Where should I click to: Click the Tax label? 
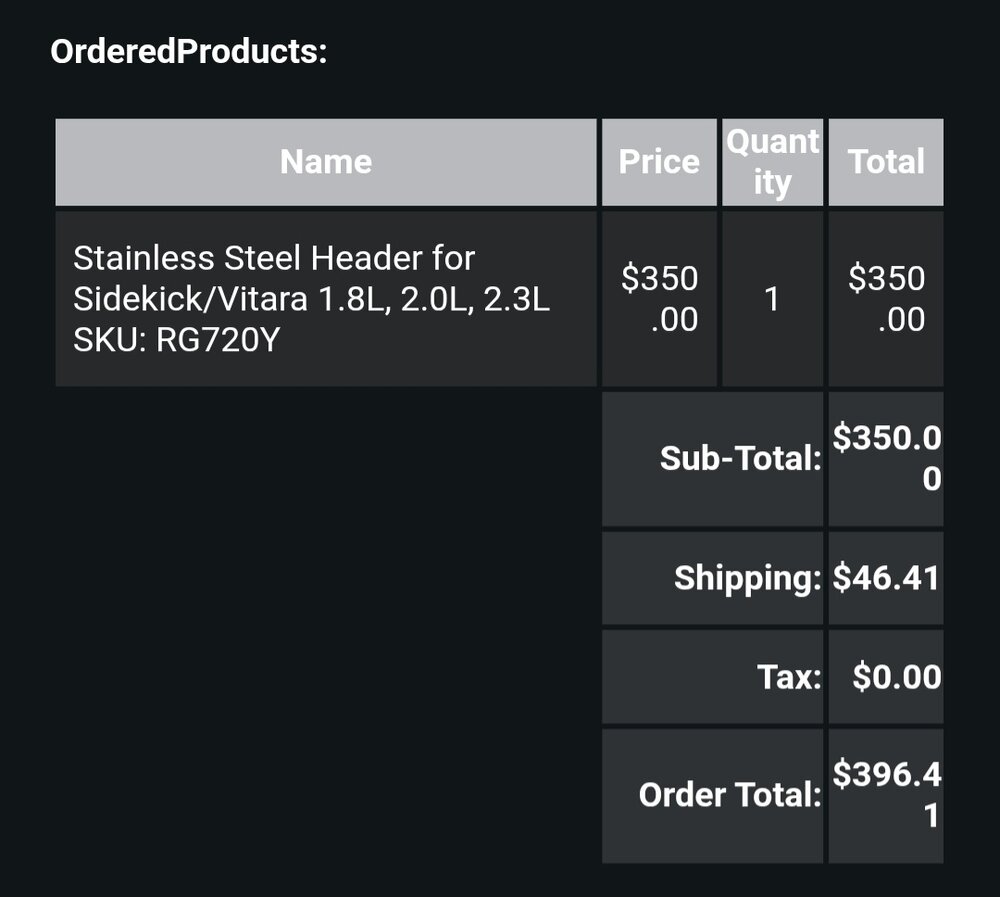(789, 677)
